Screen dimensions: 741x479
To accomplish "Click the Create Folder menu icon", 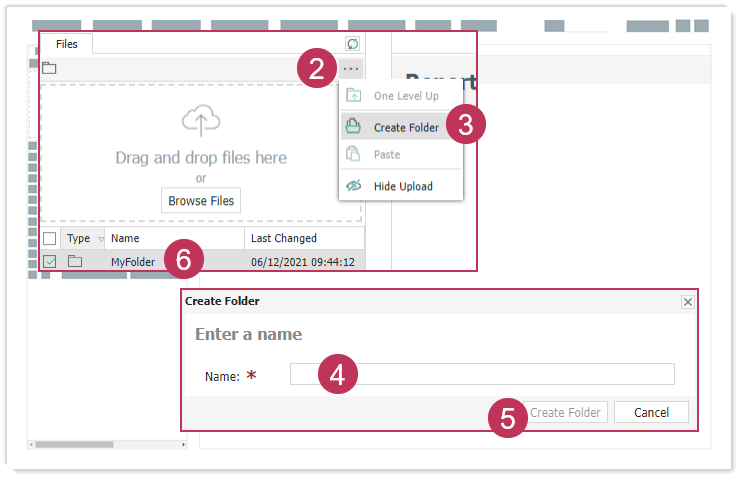I will [x=353, y=127].
